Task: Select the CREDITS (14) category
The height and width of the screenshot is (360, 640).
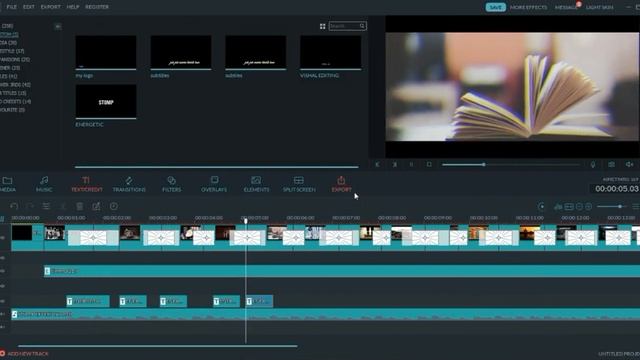Action: click(16, 101)
